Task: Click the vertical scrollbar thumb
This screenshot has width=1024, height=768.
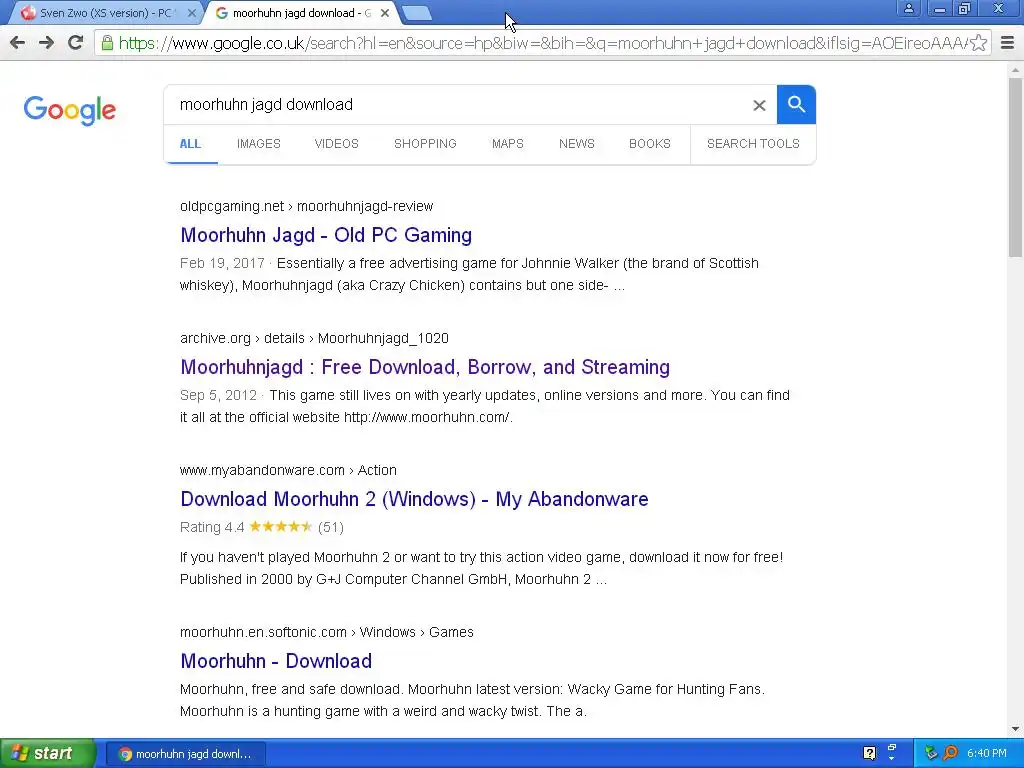Action: coord(1015,167)
